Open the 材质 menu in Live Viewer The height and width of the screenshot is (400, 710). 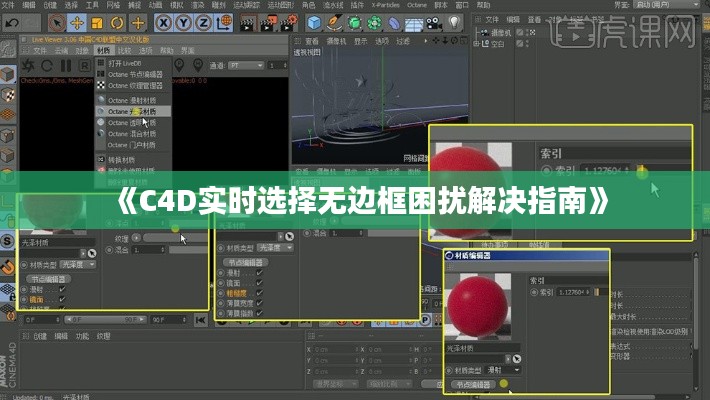click(104, 49)
